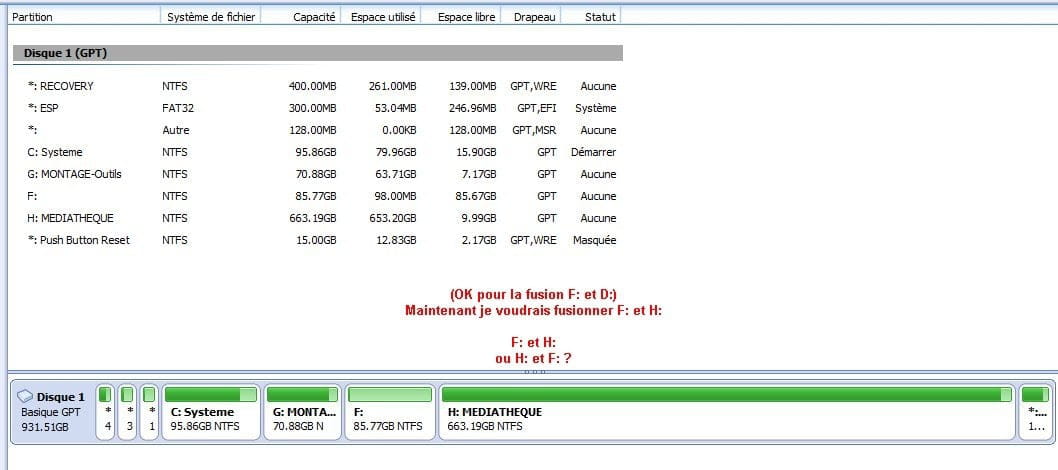The image size is (1058, 470).
Task: Select the RECOVERY partition row
Action: click(318, 86)
